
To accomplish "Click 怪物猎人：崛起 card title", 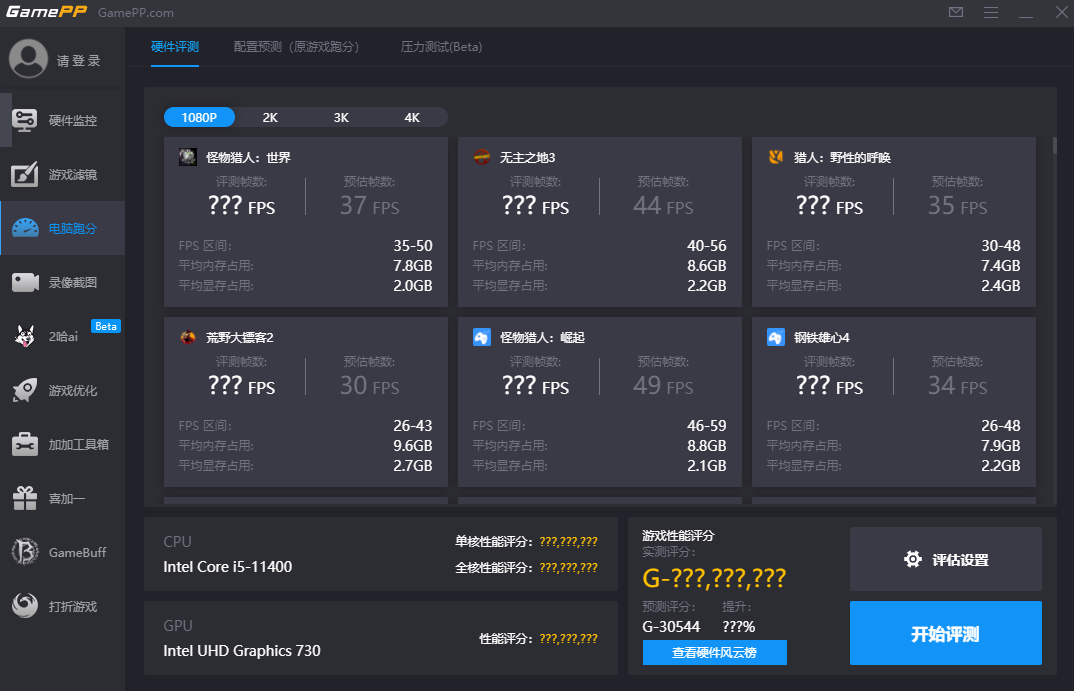I will point(542,338).
